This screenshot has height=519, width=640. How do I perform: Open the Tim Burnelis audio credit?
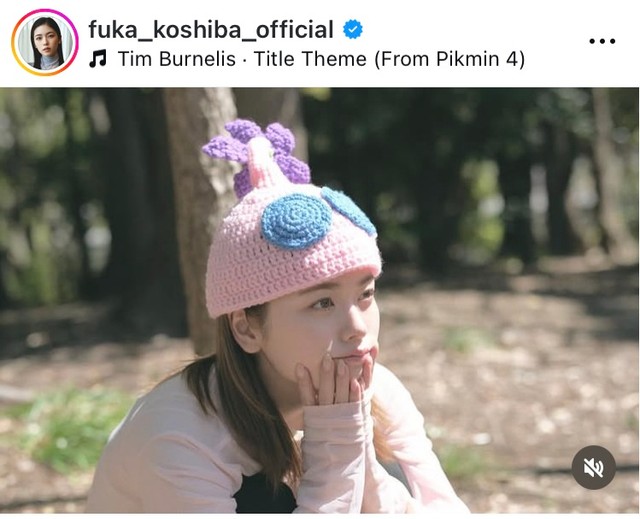(177, 59)
